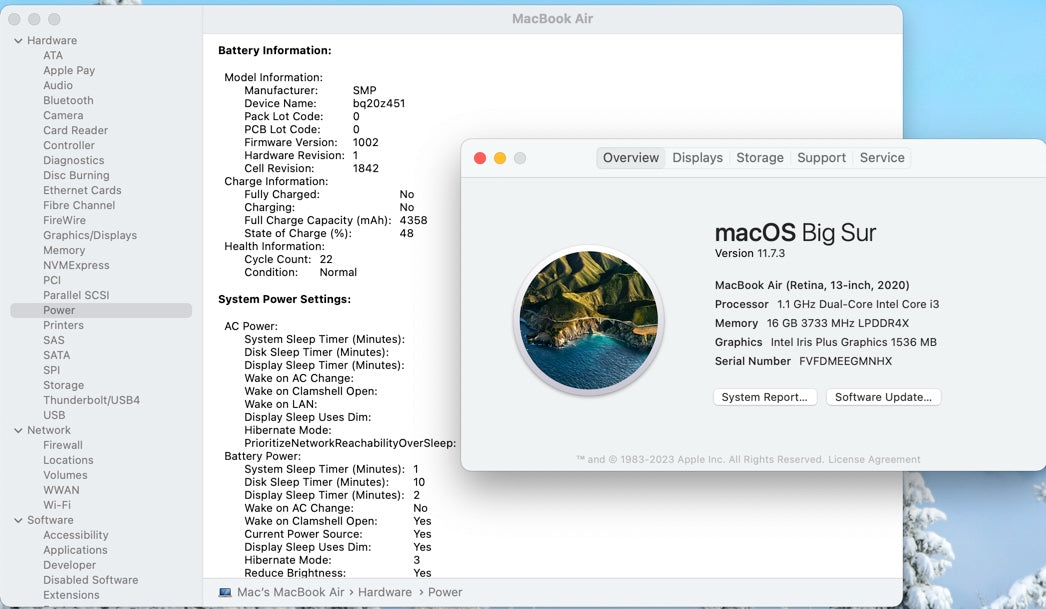Open the Storage tab
This screenshot has width=1046, height=609.
coord(760,158)
